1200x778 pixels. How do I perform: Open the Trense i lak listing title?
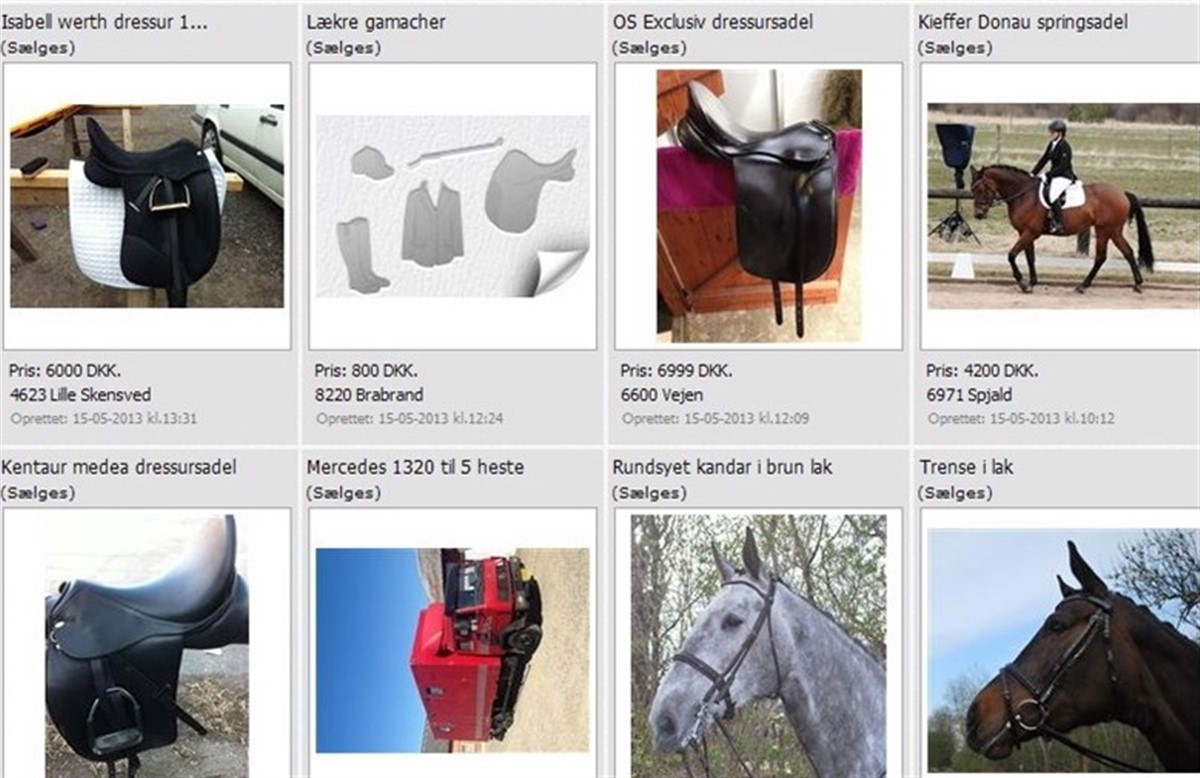[966, 467]
